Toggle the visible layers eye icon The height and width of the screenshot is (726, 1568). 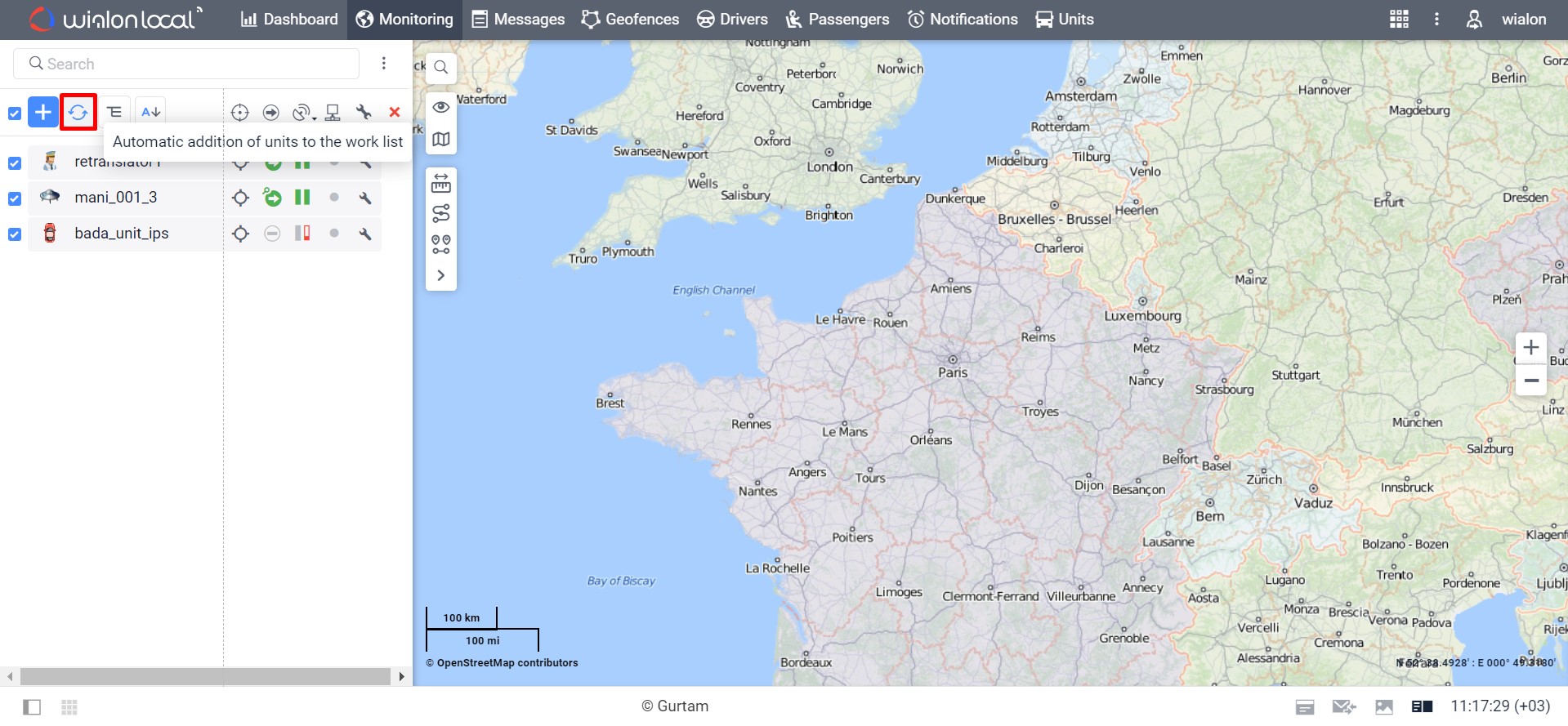tap(441, 107)
